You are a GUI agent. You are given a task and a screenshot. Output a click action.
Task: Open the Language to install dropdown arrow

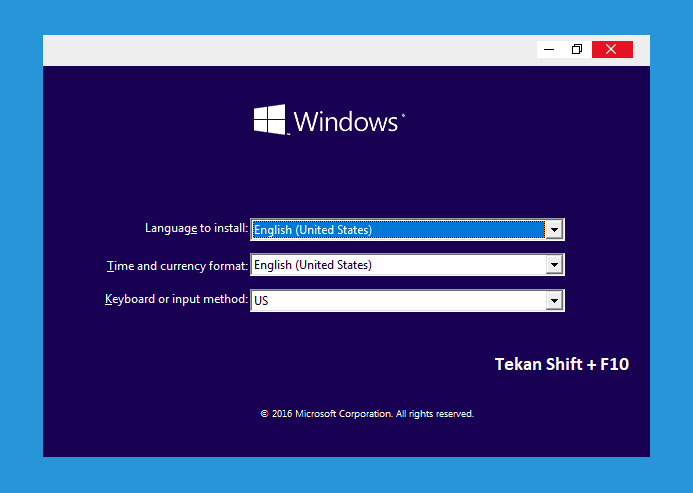coord(554,229)
